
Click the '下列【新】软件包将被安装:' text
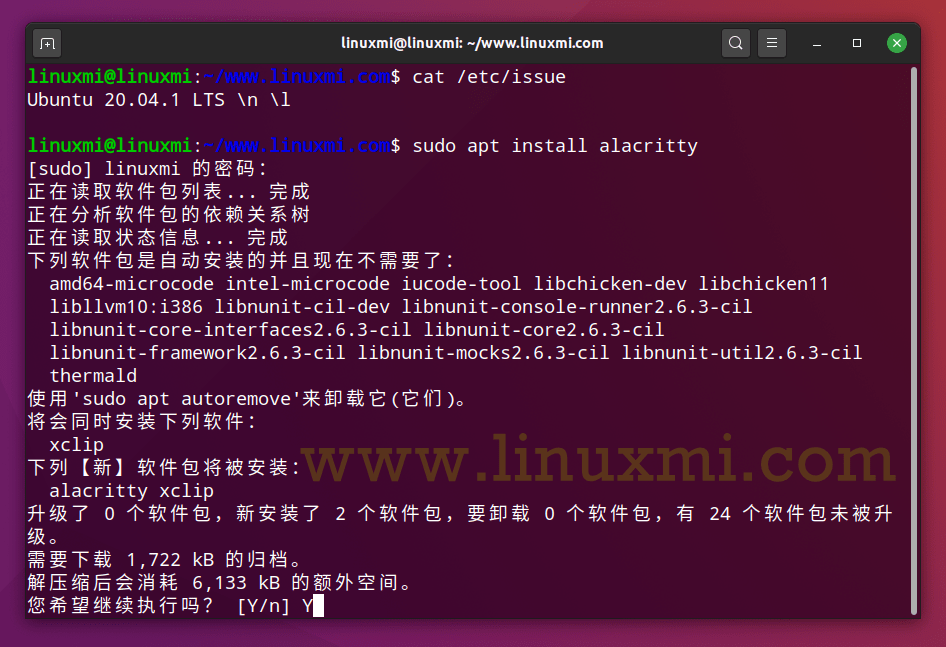tap(164, 467)
